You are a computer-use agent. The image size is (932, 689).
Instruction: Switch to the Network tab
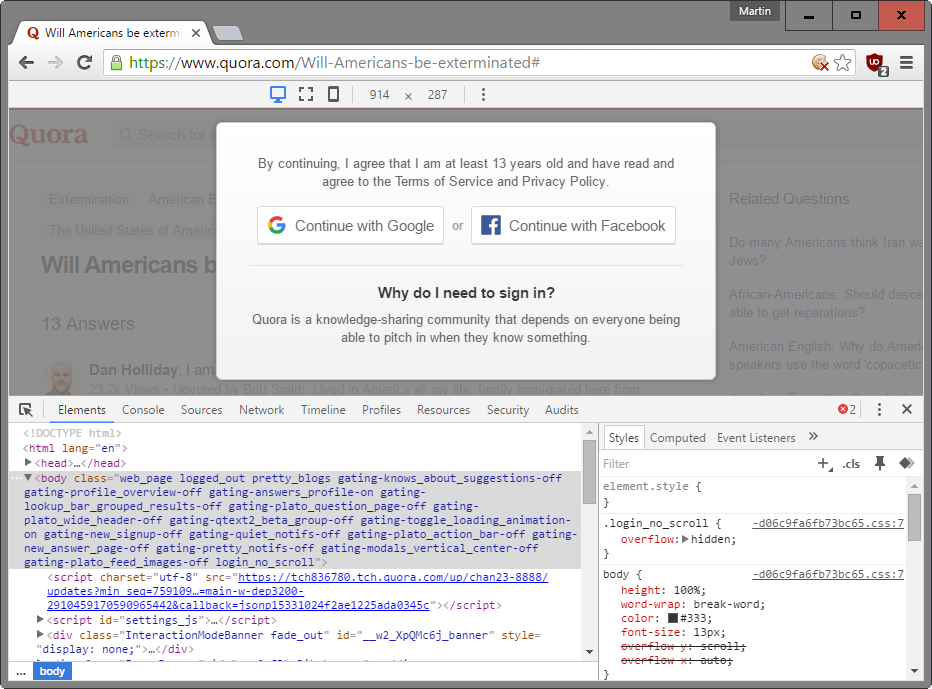(x=261, y=409)
